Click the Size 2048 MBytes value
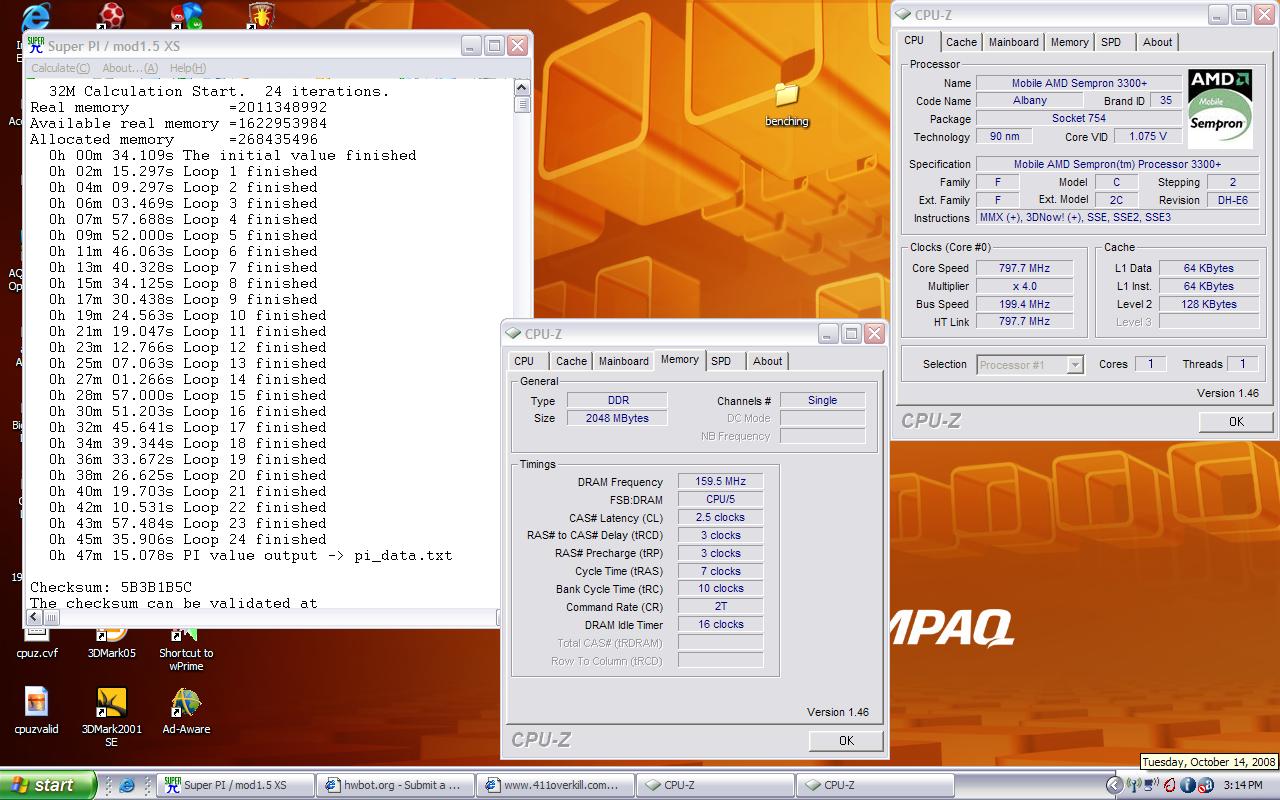This screenshot has height=800, width=1280. click(x=617, y=418)
